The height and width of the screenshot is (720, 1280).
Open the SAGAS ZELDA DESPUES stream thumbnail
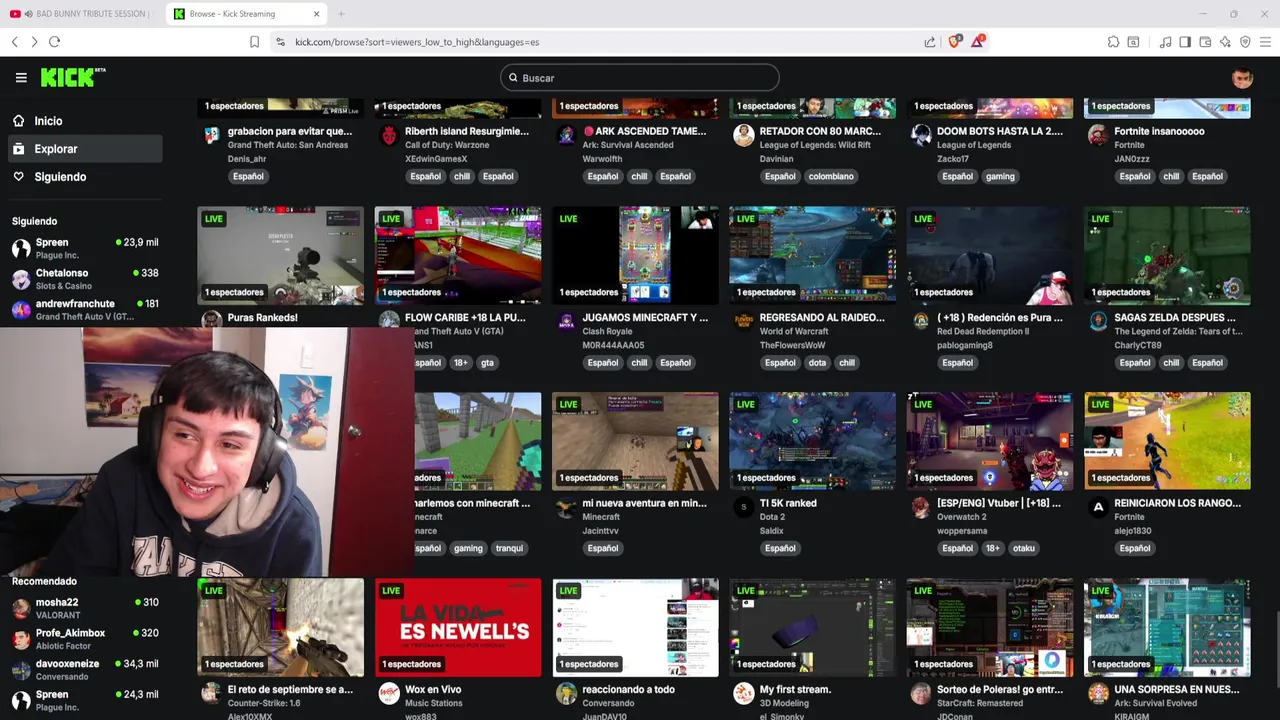[1167, 255]
